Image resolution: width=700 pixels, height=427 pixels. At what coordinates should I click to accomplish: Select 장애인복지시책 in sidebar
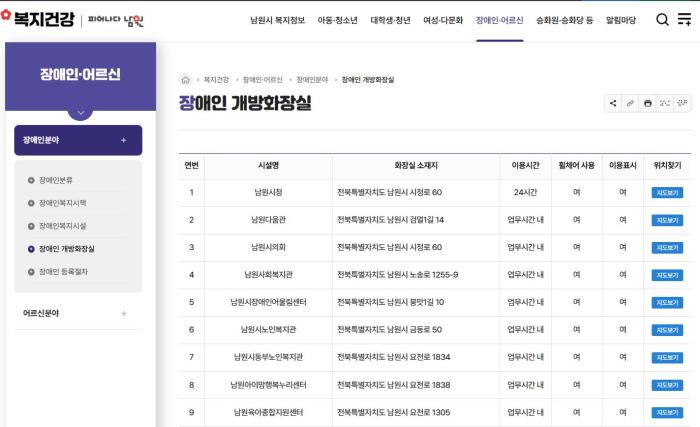coord(62,203)
